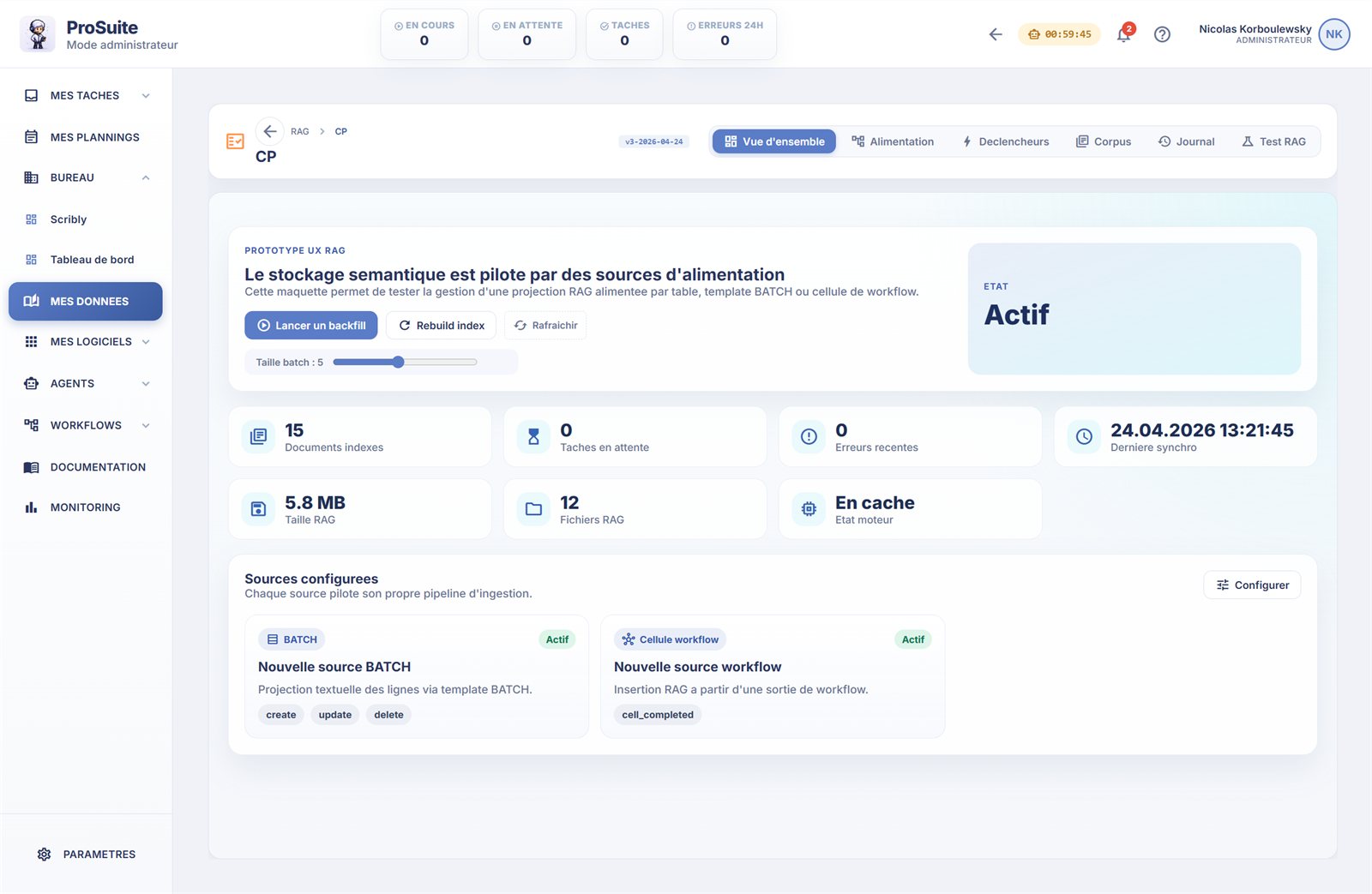Click Lancer un backfill button

[x=311, y=325]
